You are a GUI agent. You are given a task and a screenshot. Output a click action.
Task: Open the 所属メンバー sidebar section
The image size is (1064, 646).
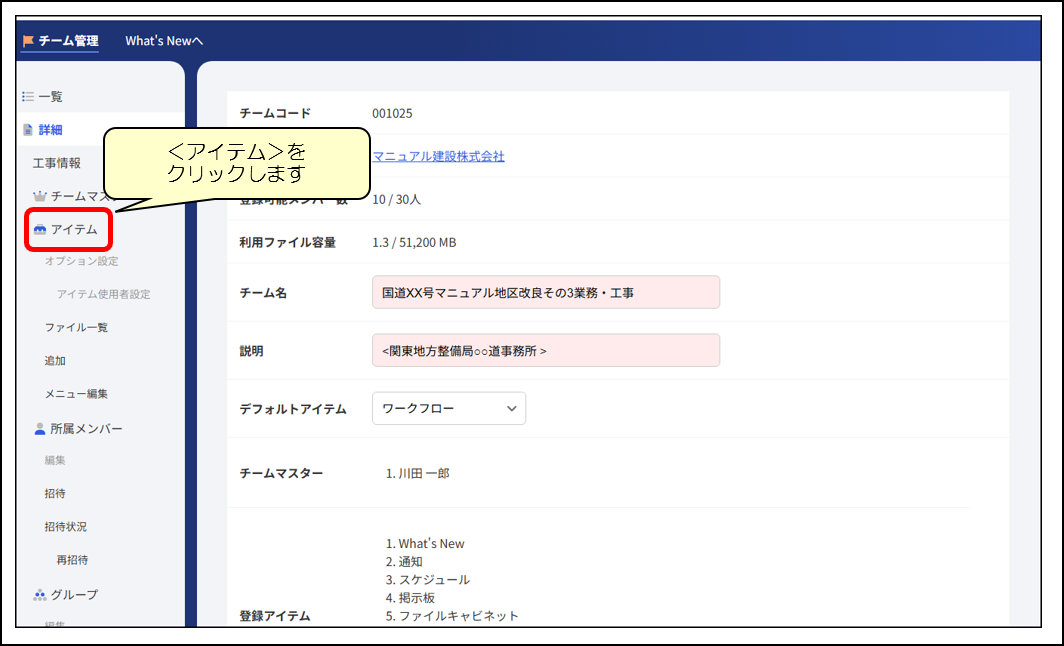86,429
